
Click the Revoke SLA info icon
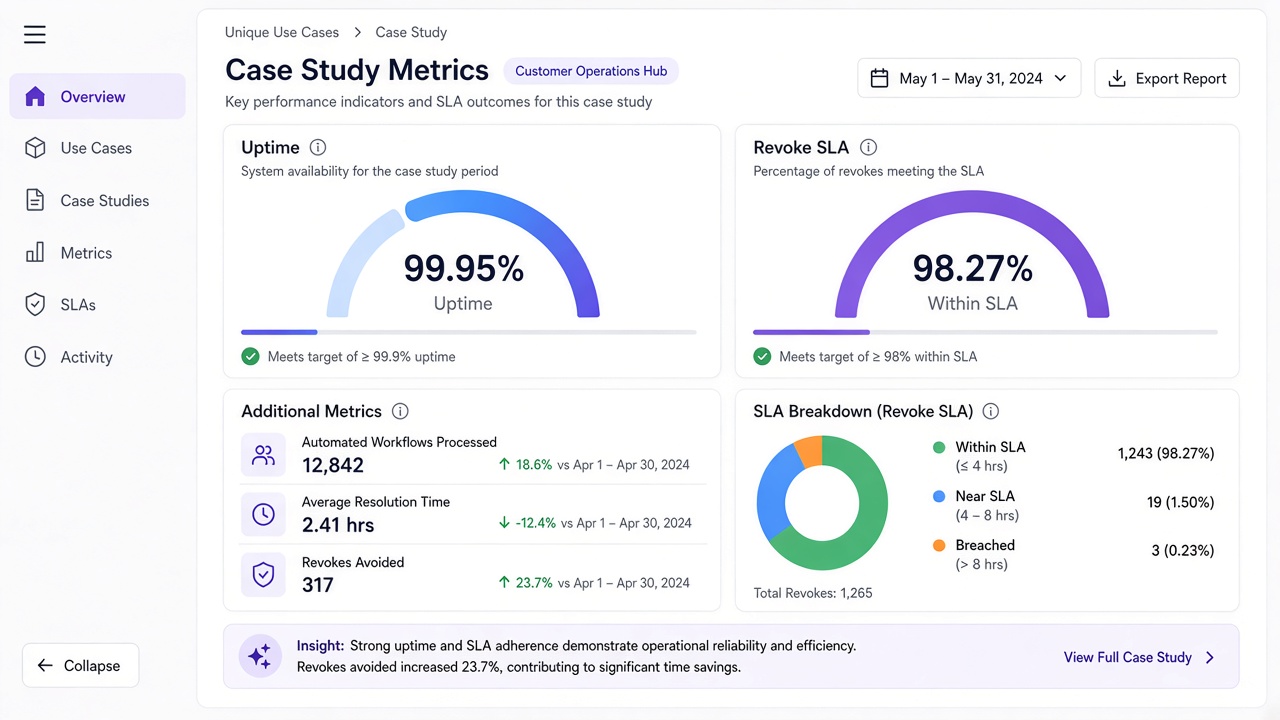(x=868, y=147)
